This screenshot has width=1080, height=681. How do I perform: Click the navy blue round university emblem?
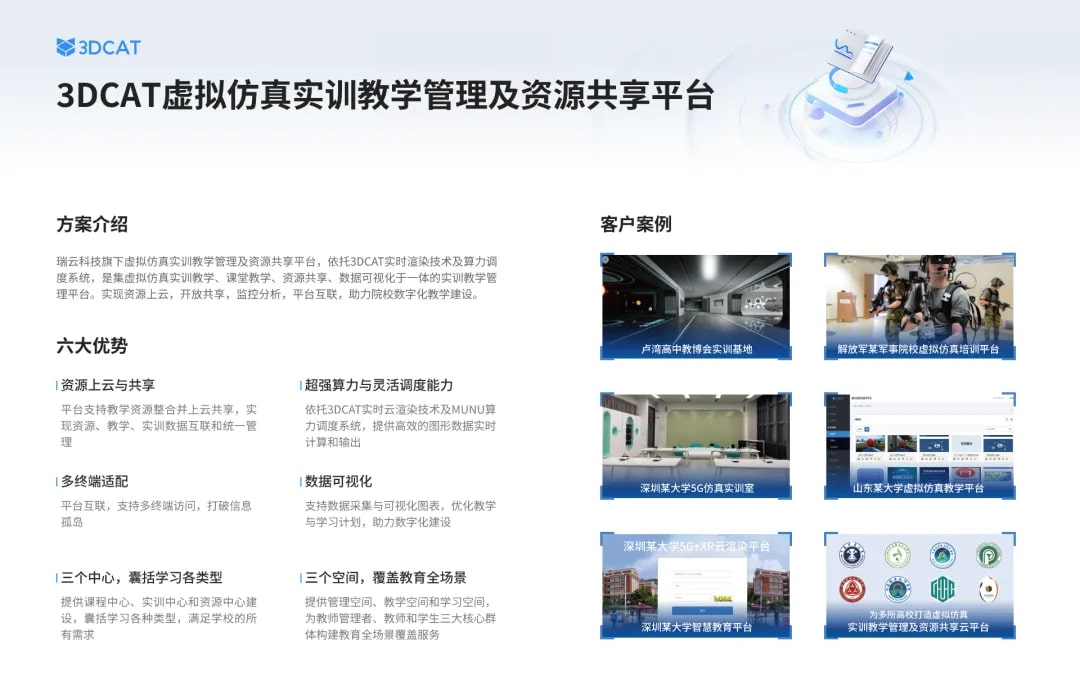pos(852,554)
